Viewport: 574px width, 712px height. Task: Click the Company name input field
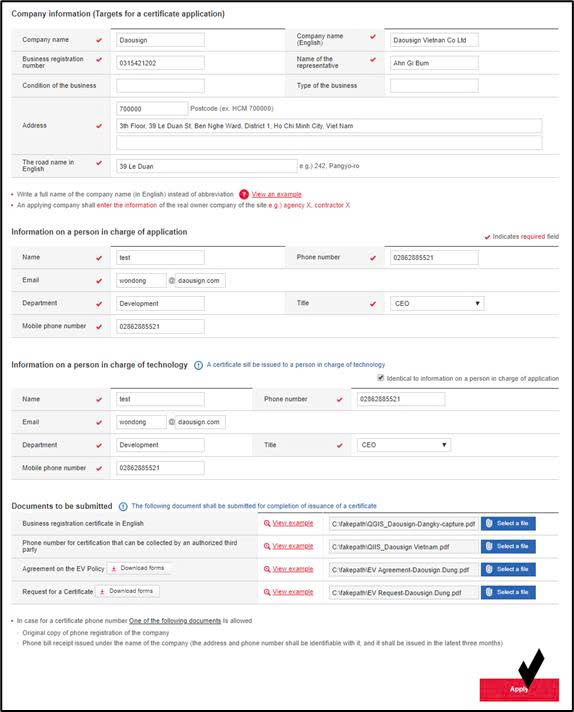pos(160,40)
